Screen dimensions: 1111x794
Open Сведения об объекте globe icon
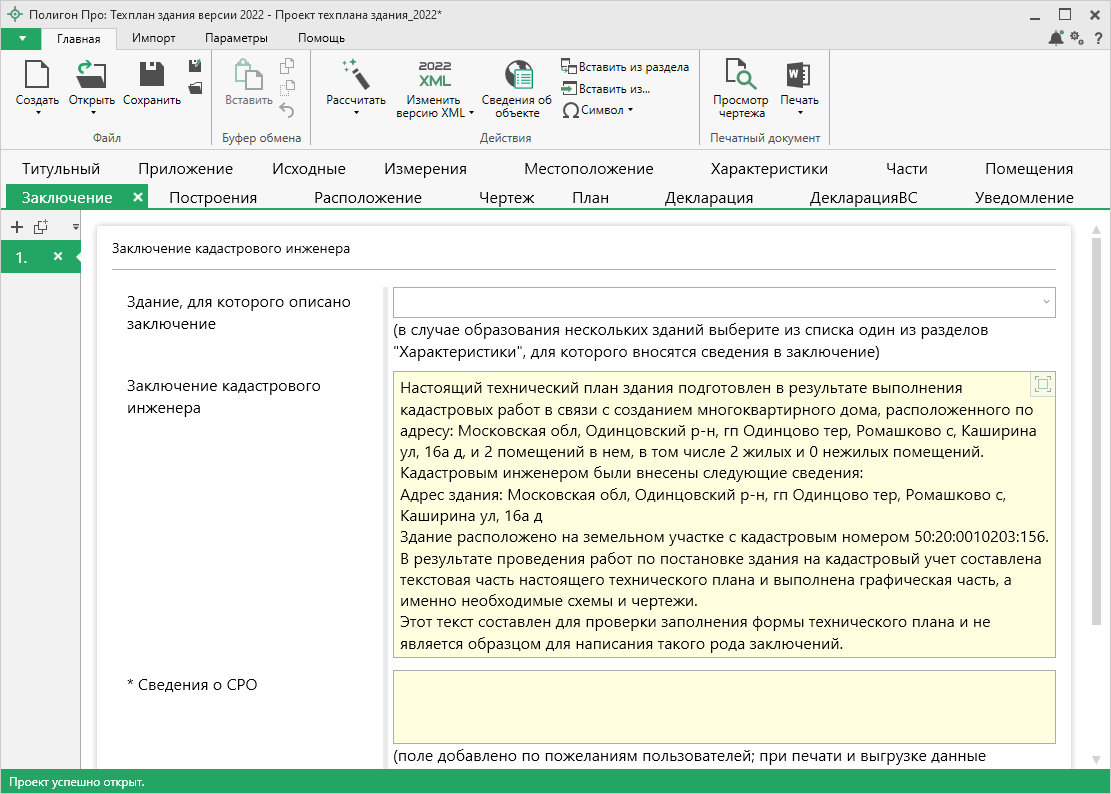[x=517, y=75]
